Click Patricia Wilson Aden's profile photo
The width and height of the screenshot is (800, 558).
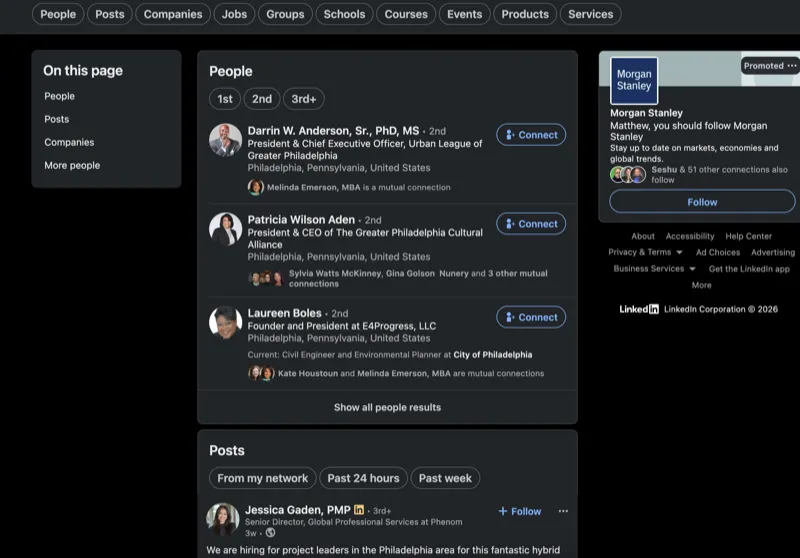[226, 229]
